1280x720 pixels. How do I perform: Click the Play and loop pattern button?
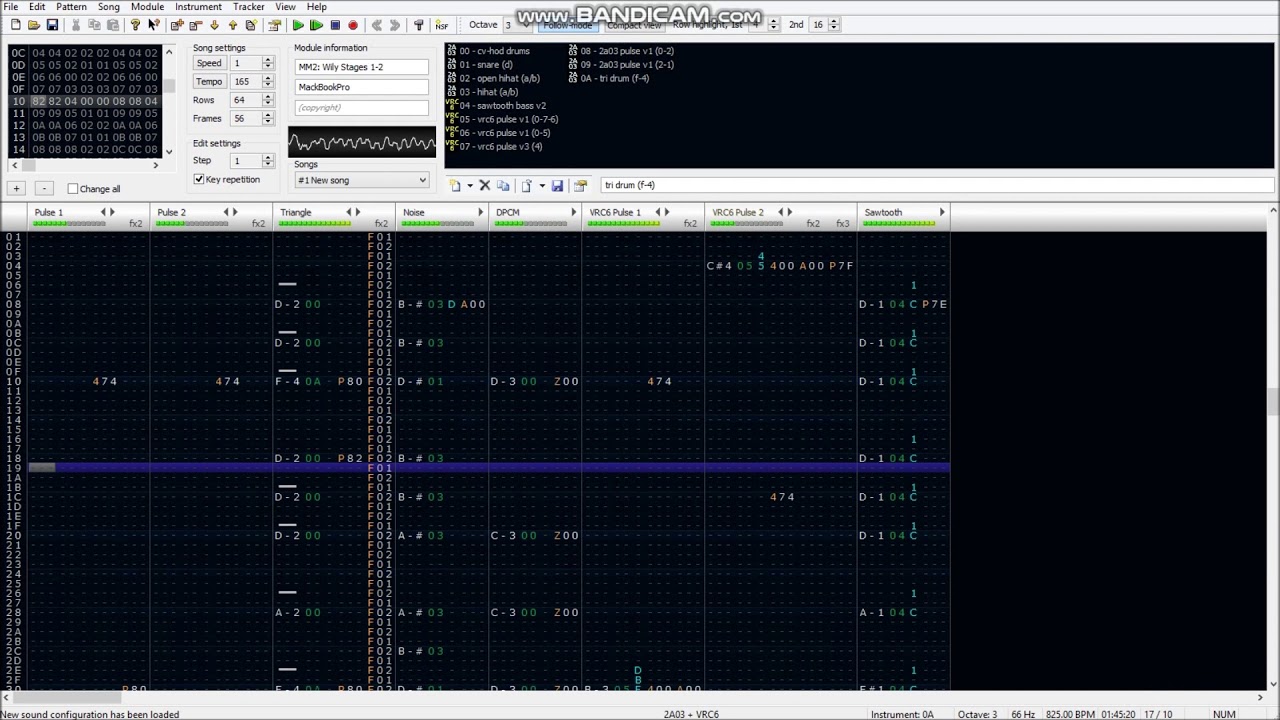pos(316,25)
